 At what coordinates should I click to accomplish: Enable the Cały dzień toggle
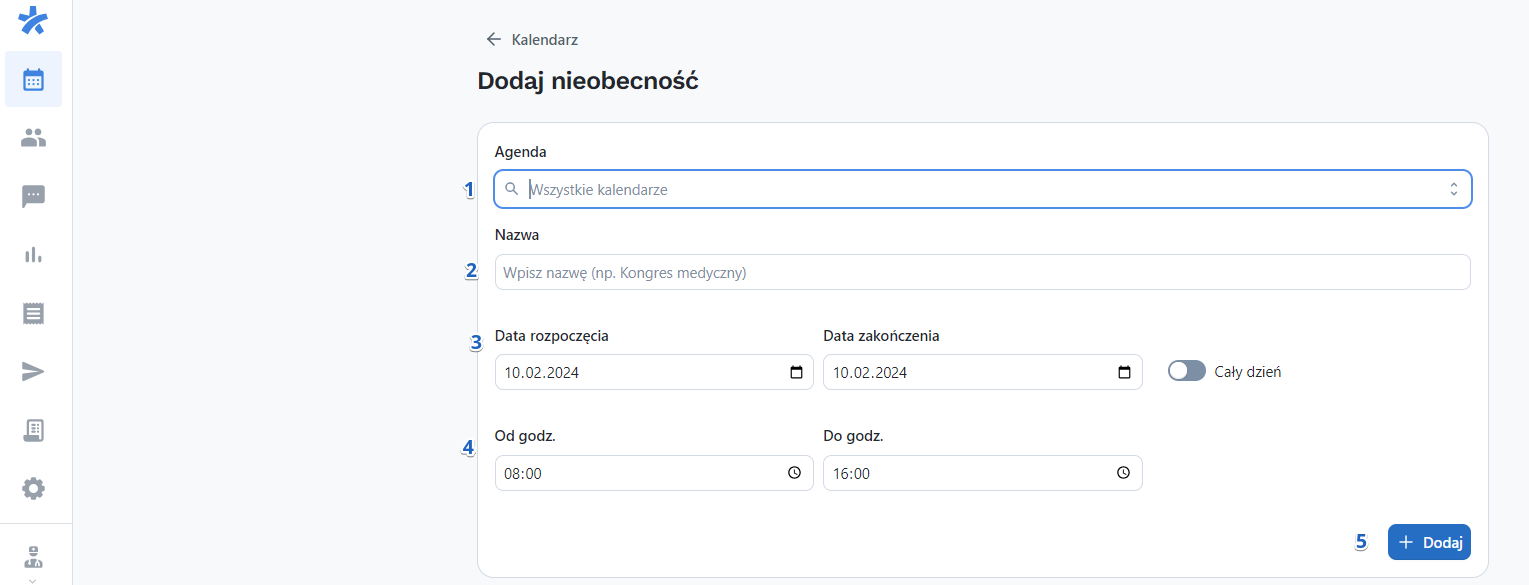[1186, 370]
